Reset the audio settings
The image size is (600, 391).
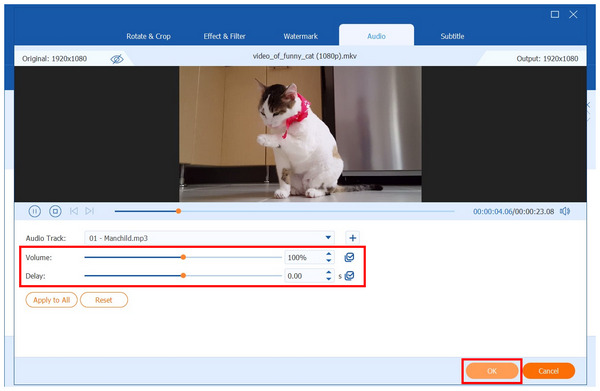104,300
